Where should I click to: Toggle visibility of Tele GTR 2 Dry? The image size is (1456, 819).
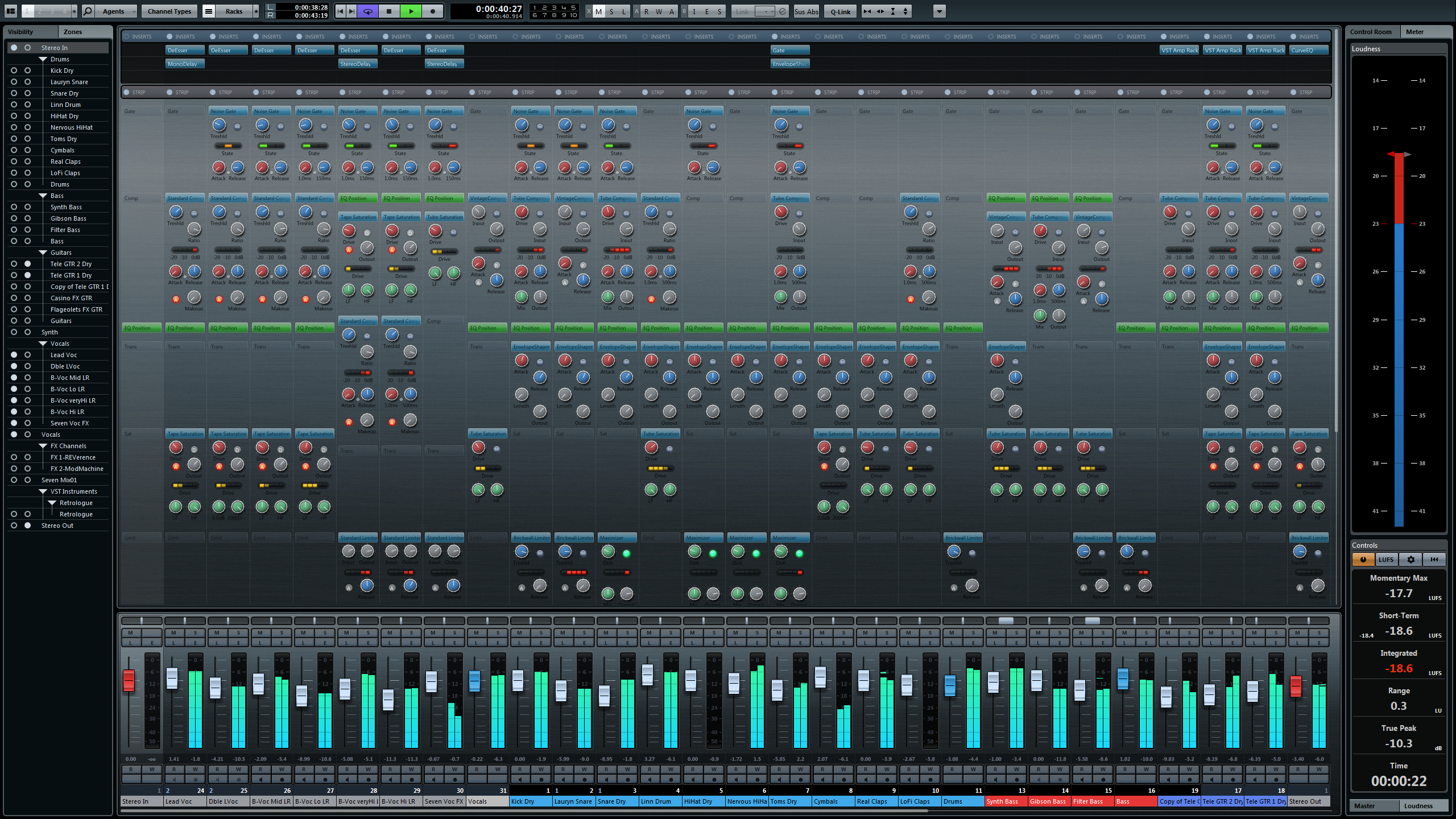click(x=13, y=263)
